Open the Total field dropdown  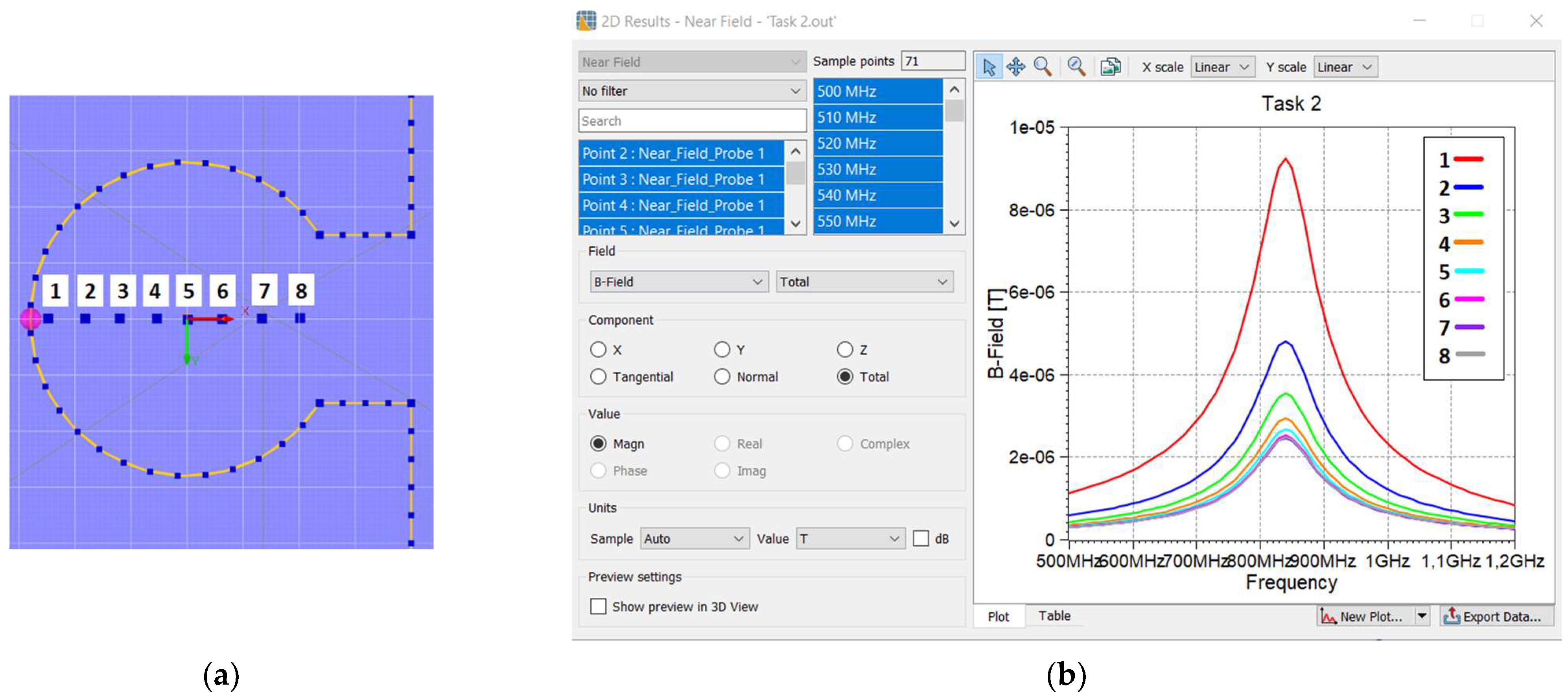coord(864,282)
